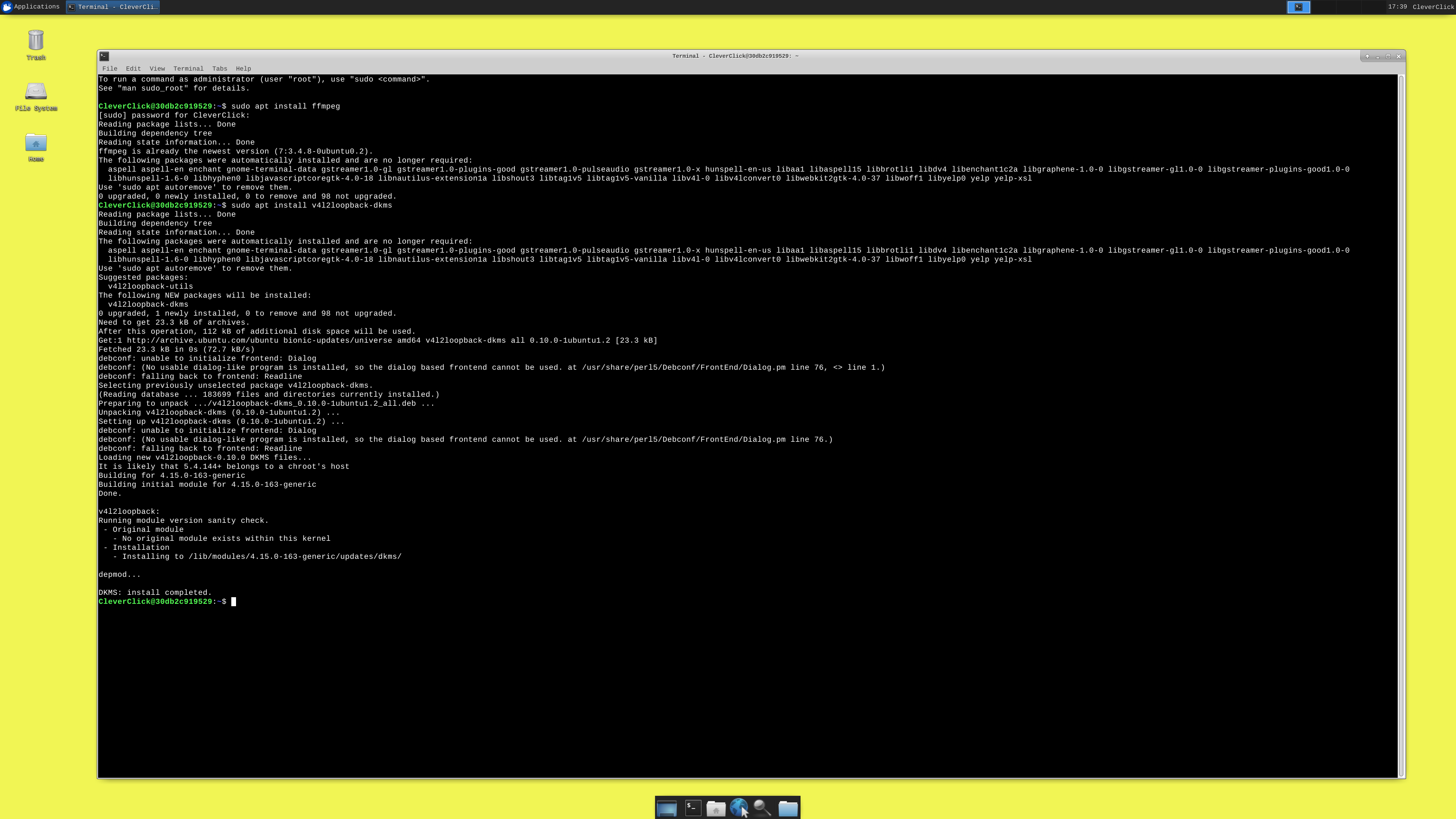Open the View menu
This screenshot has height=819, width=1456.
click(x=157, y=68)
